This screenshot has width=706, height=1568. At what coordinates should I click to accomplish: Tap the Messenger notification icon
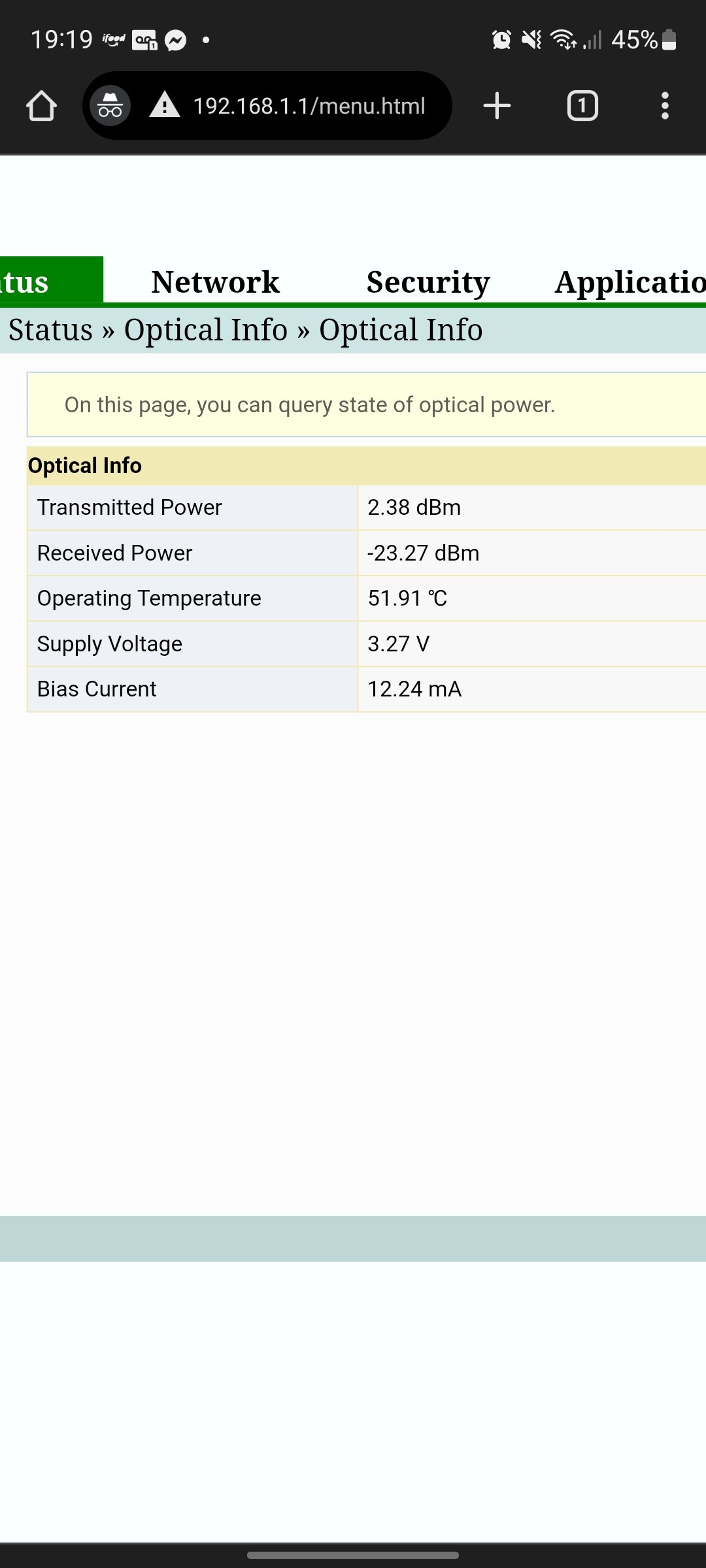tap(175, 41)
